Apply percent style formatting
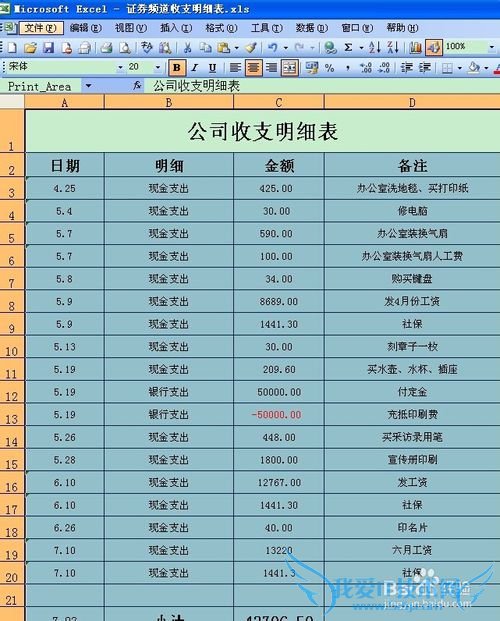The image size is (500, 621). coord(330,68)
